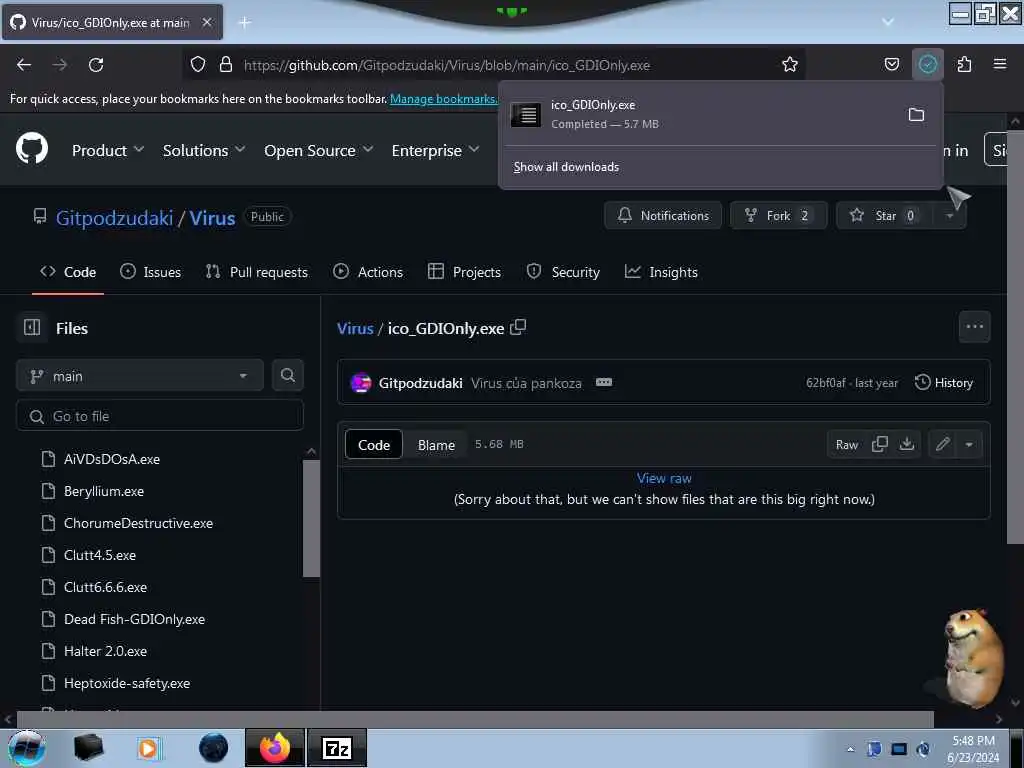Open the Firefox taskbar icon

pos(275,748)
